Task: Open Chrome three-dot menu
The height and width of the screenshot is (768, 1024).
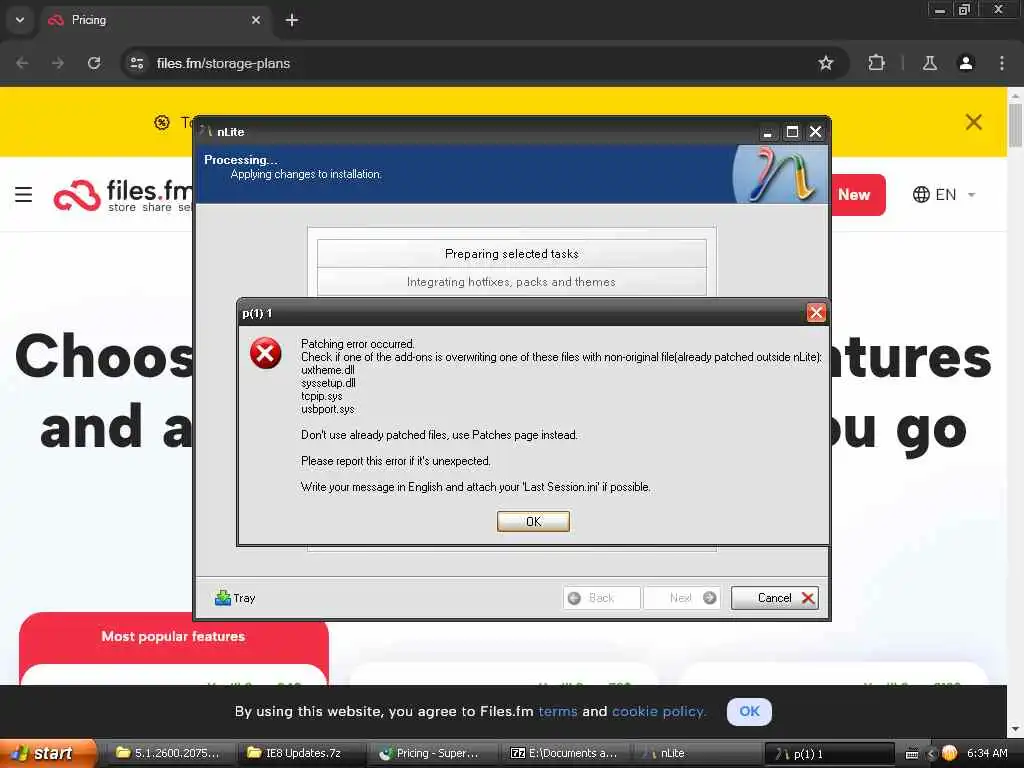Action: [1002, 63]
